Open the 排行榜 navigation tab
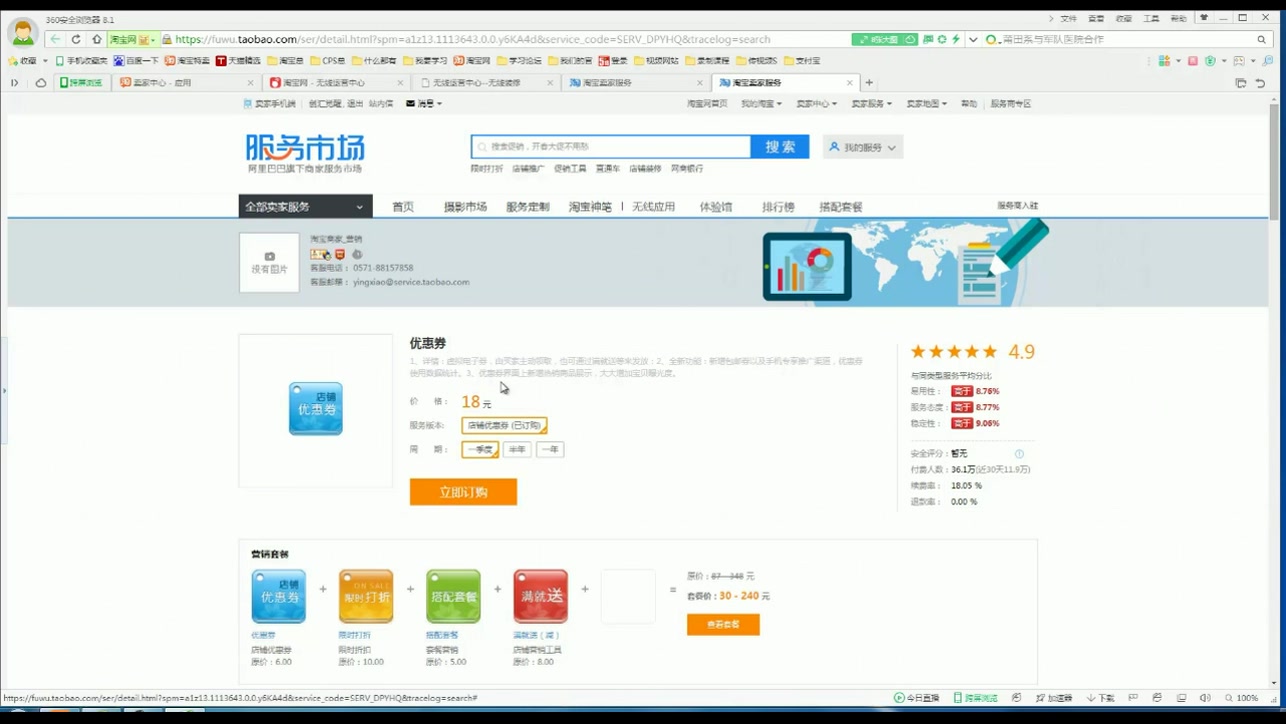1286x724 pixels. point(778,207)
